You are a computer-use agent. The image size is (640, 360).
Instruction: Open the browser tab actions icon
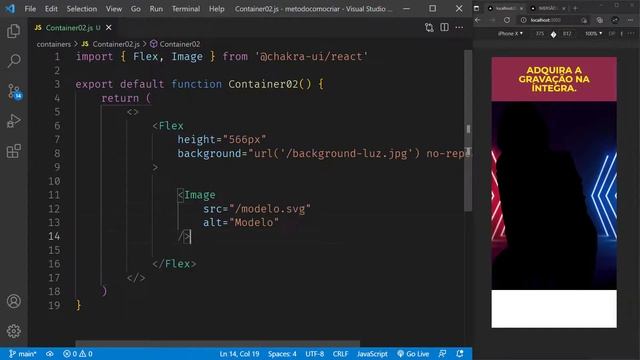click(x=476, y=8)
